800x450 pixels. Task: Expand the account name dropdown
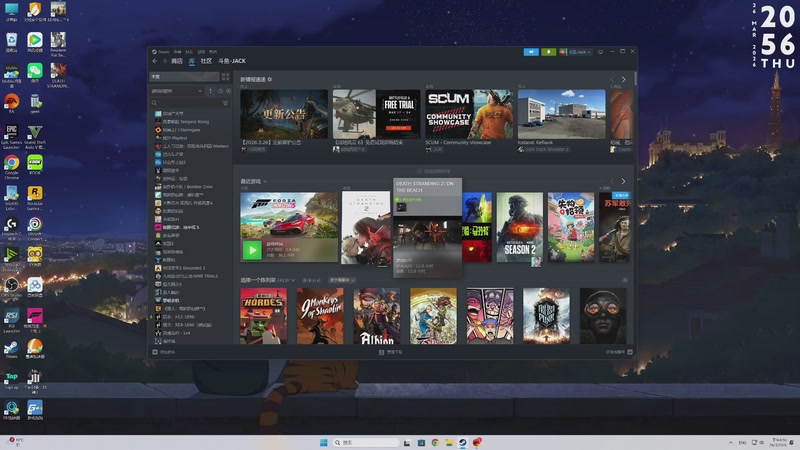point(580,52)
